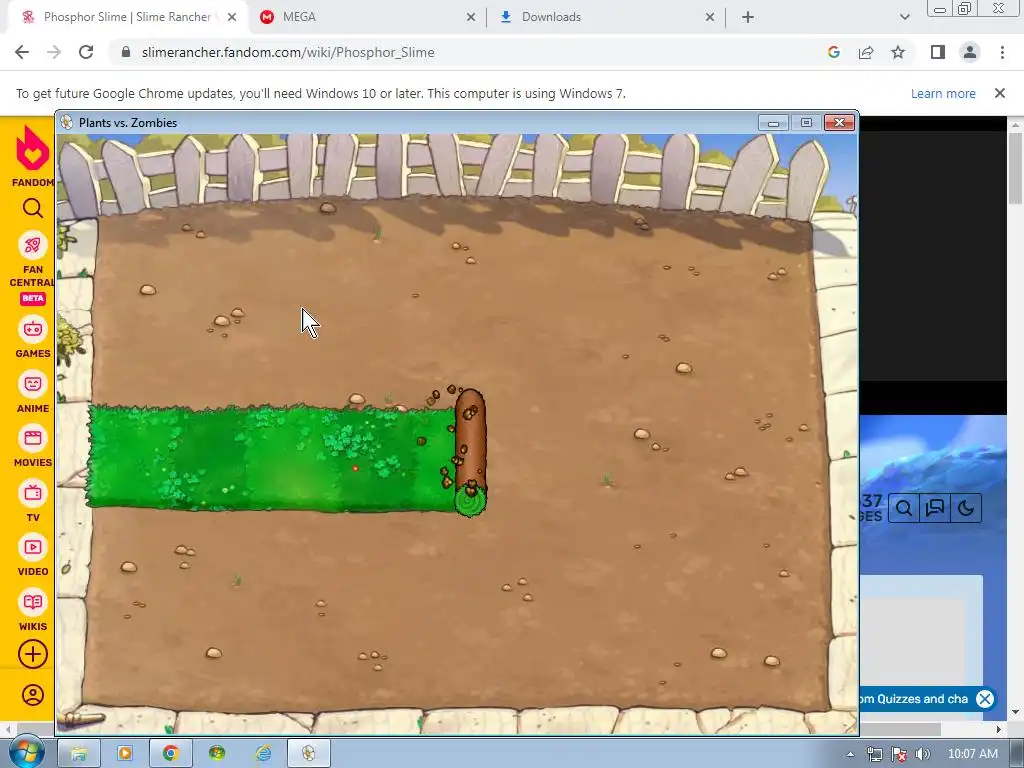
Task: Switch to Downloads tab
Action: pyautogui.click(x=606, y=17)
